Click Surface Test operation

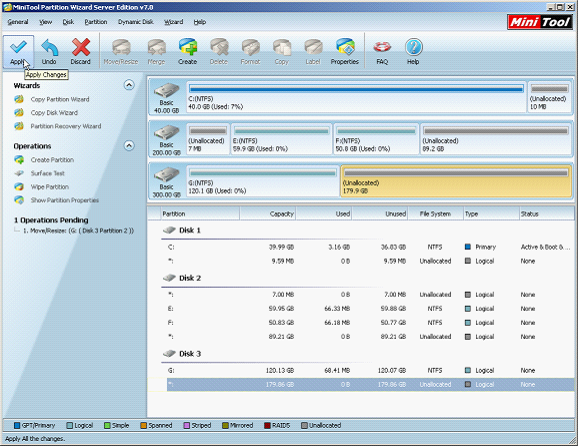coord(48,173)
